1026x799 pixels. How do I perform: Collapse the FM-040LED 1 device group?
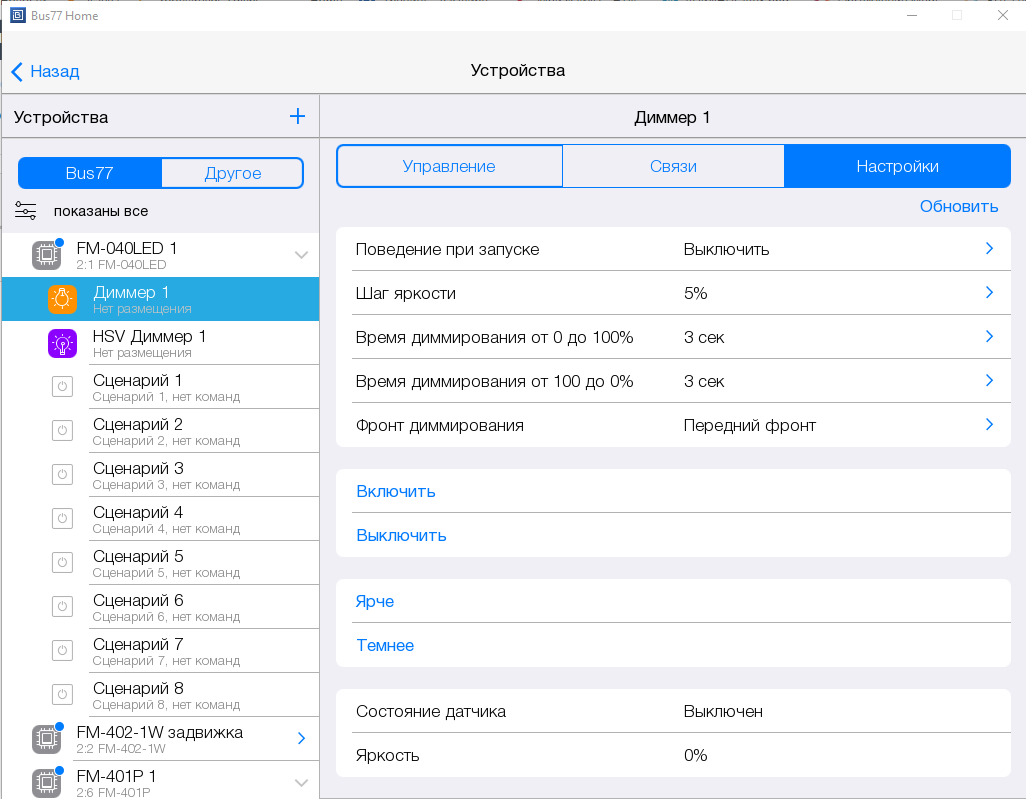point(301,255)
